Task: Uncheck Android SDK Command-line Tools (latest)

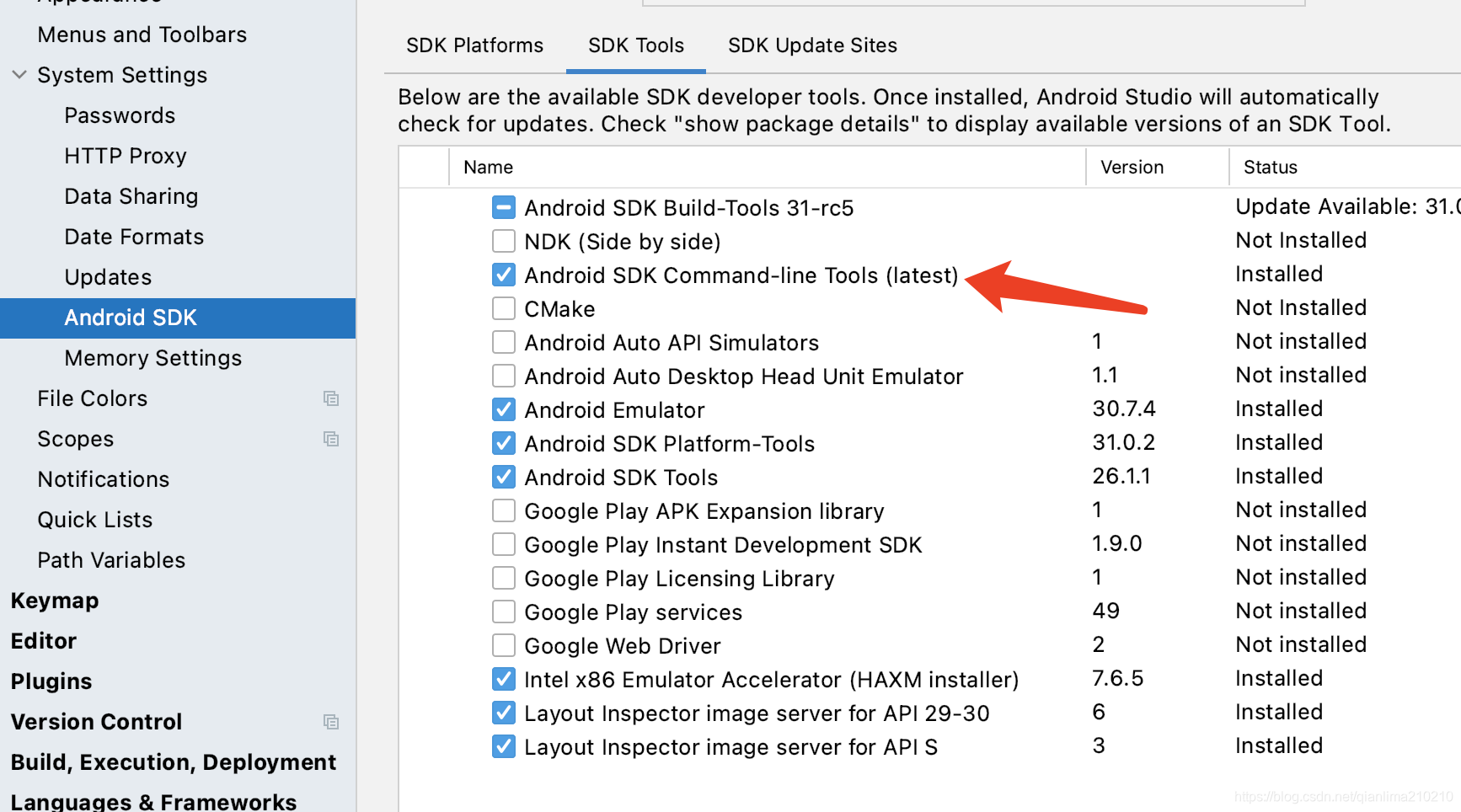Action: [504, 275]
